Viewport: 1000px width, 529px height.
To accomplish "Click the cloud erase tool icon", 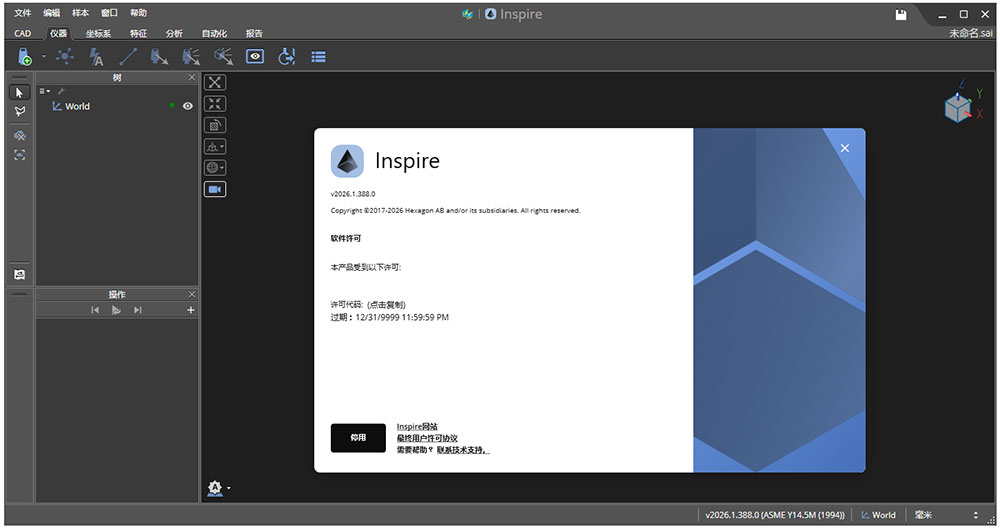I will click(x=20, y=136).
